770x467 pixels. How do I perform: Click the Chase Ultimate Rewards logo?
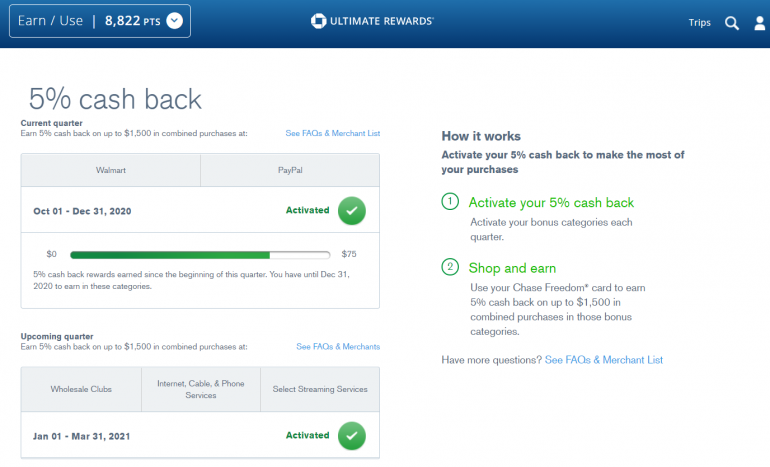click(x=372, y=21)
